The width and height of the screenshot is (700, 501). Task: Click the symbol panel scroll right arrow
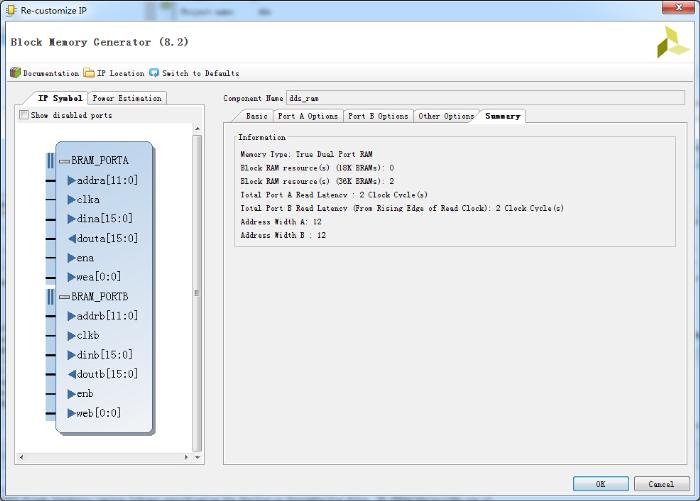click(x=186, y=457)
